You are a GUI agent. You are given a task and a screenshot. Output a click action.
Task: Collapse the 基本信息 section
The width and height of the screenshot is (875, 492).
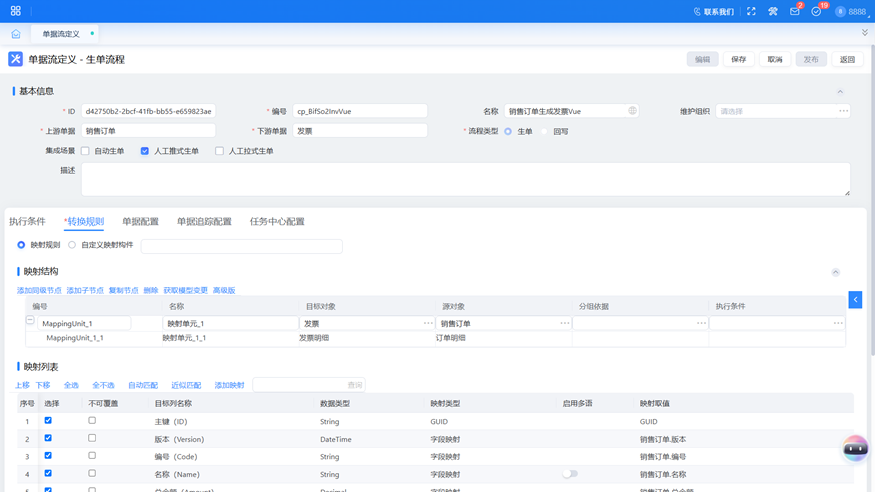coord(840,92)
